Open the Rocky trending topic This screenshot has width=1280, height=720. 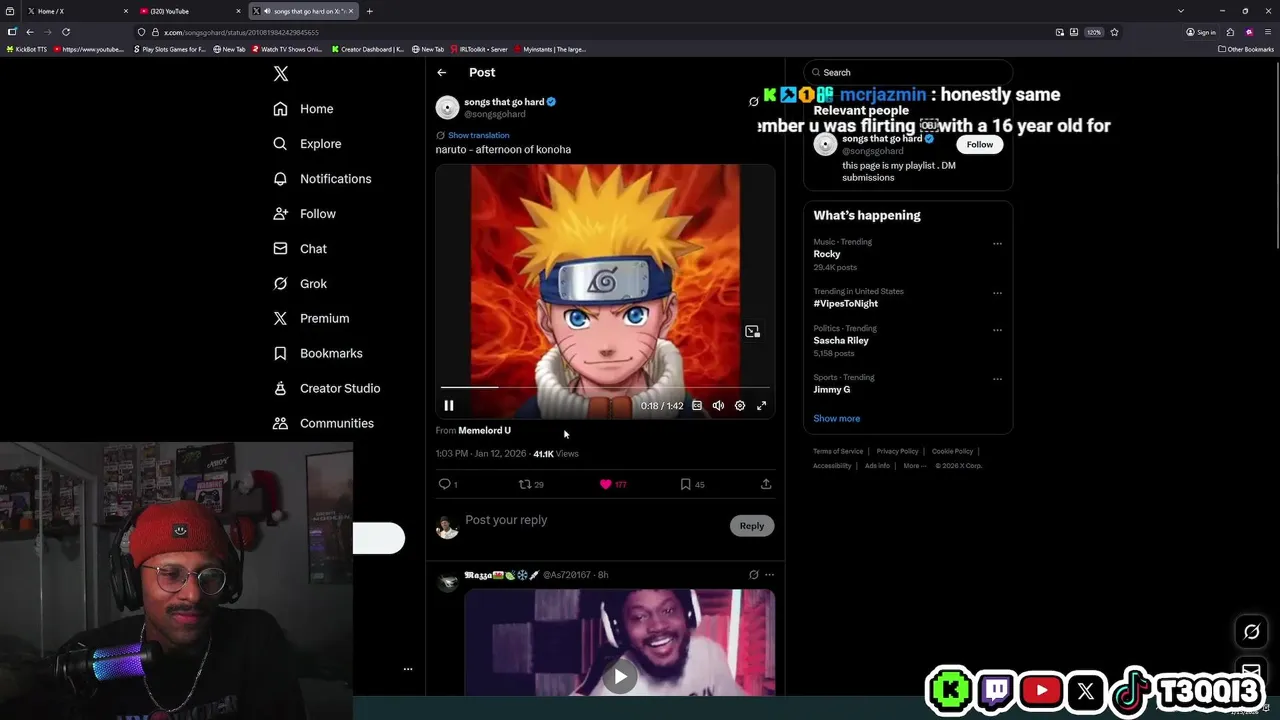click(x=827, y=254)
